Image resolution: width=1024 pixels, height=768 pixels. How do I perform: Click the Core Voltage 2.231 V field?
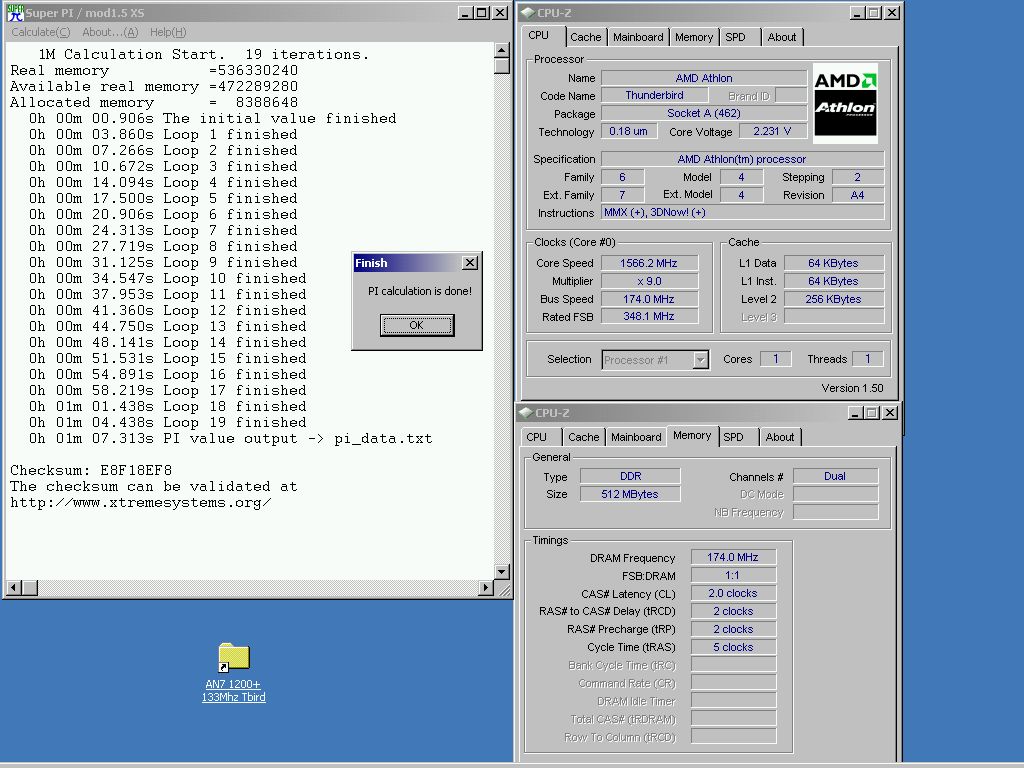773,131
